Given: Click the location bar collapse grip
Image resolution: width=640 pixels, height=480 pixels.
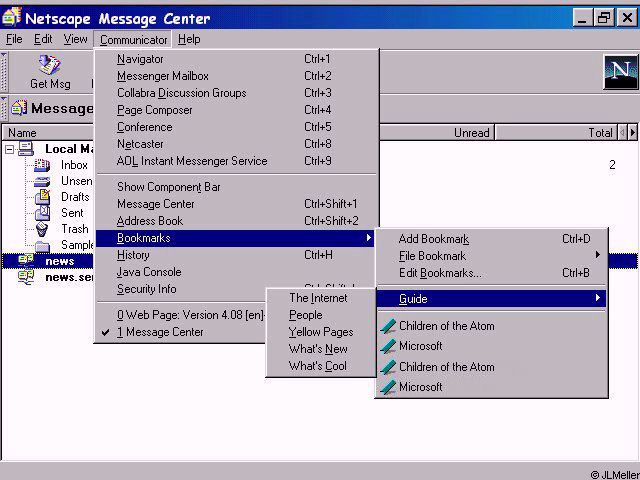Looking at the screenshot, I should coord(4,108).
